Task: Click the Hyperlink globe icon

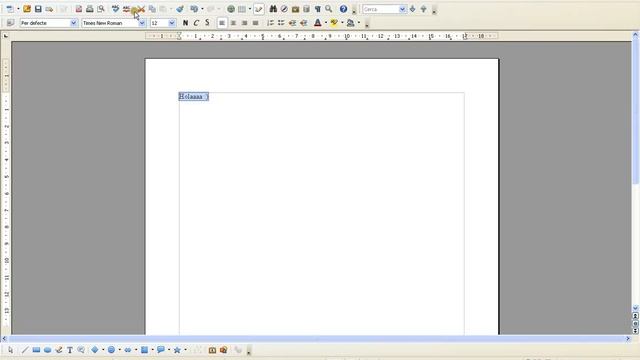Action: 231,9
